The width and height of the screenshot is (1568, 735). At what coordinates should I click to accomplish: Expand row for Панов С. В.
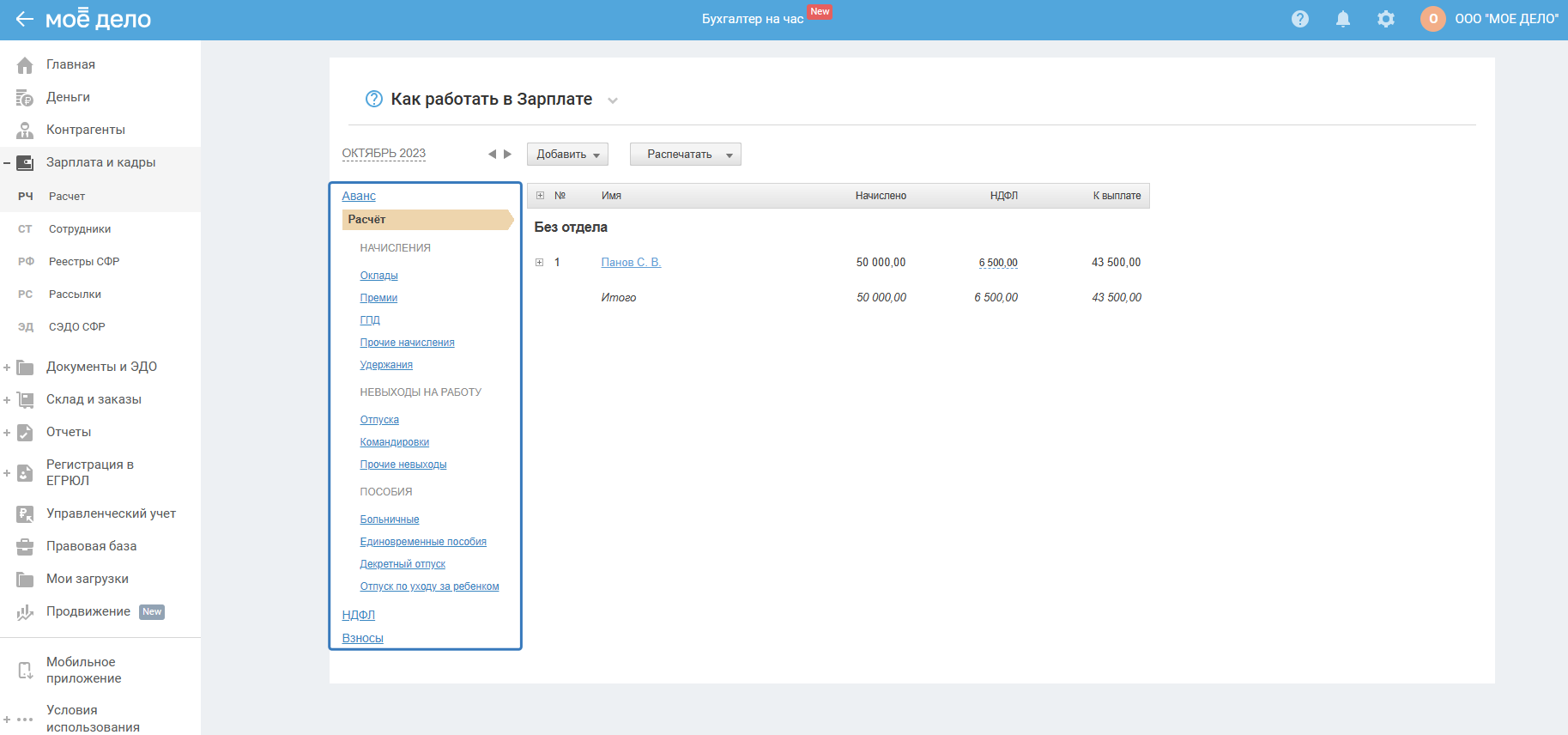pos(539,263)
